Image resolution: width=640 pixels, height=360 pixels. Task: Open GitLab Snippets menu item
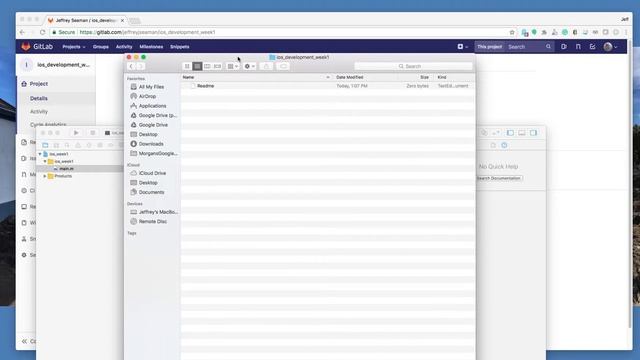(x=180, y=47)
